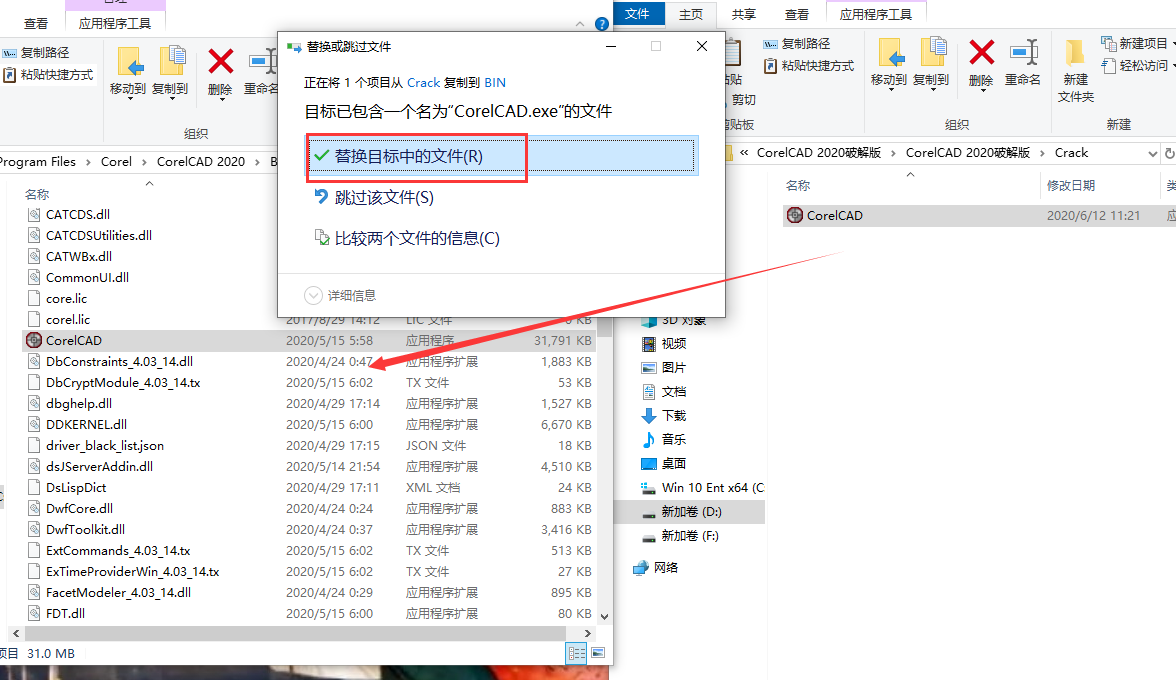Choose 跳过该文件(S) in the dialog
This screenshot has height=680, width=1176.
tap(383, 198)
